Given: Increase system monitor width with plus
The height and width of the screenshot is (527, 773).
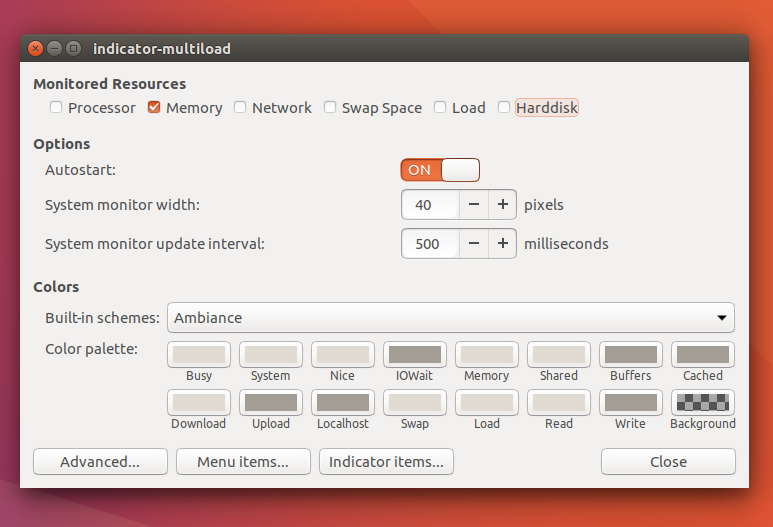Looking at the screenshot, I should [502, 205].
